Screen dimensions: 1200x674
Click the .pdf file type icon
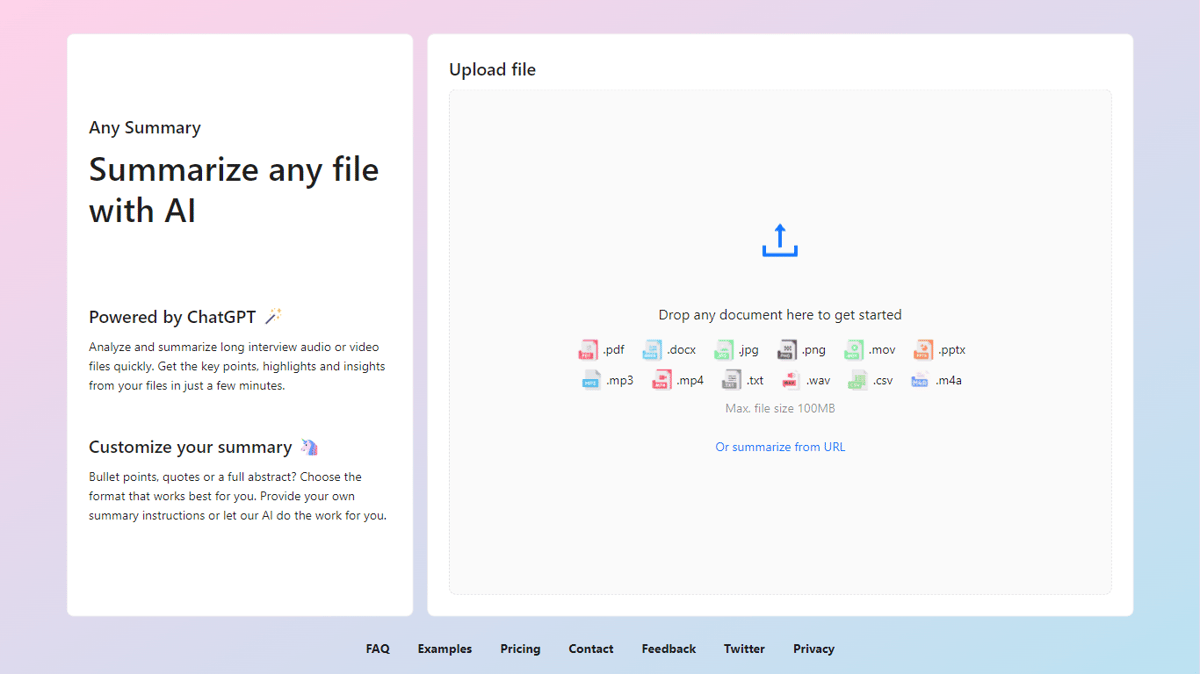(588, 350)
